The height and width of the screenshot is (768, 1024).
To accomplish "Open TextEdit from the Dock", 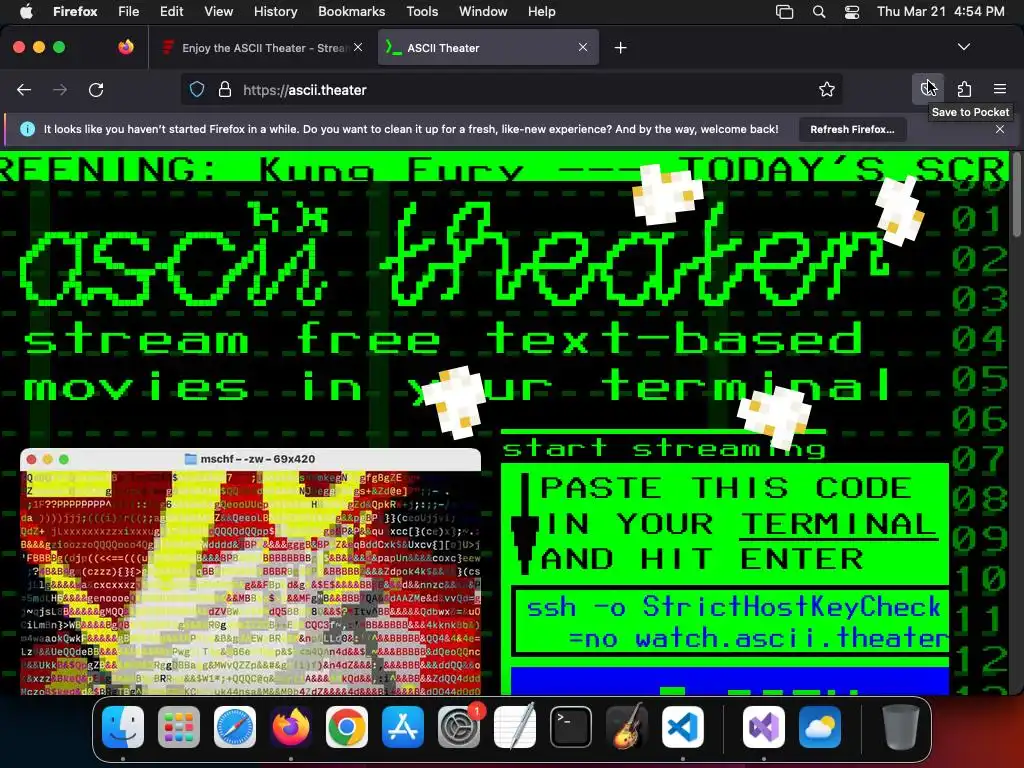I will pos(515,727).
